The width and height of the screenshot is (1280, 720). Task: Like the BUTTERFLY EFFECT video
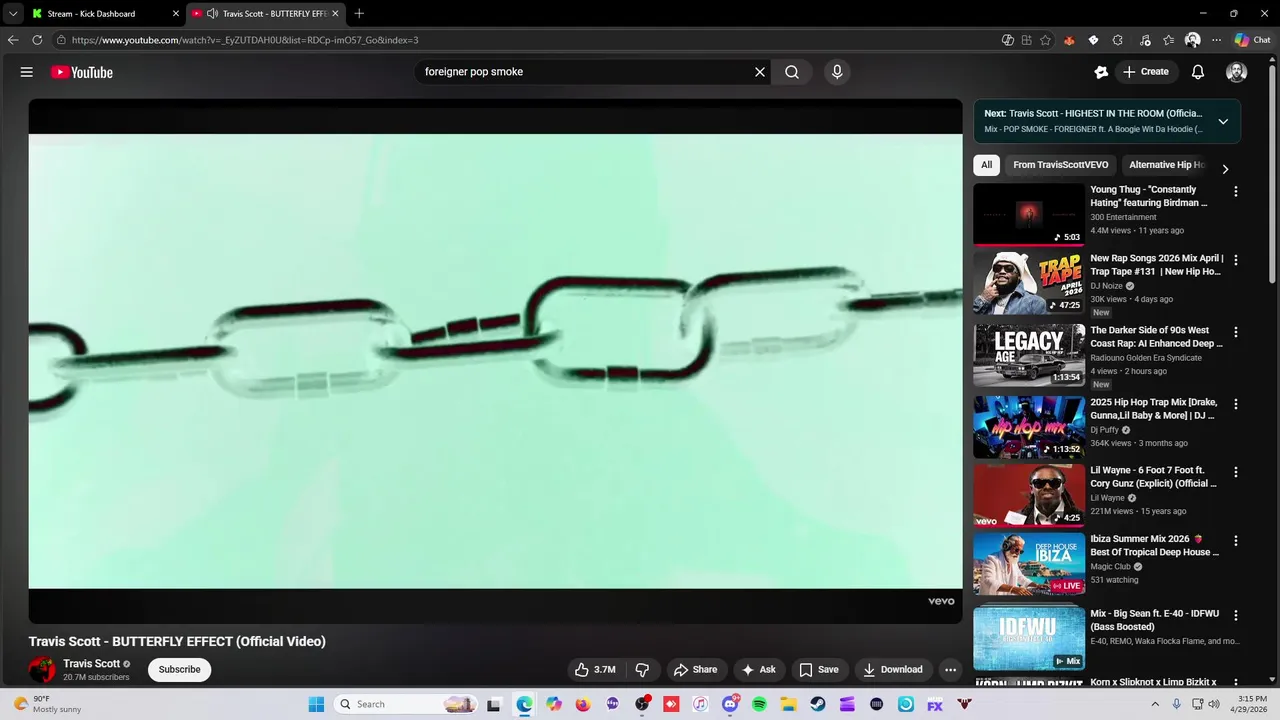[595, 670]
